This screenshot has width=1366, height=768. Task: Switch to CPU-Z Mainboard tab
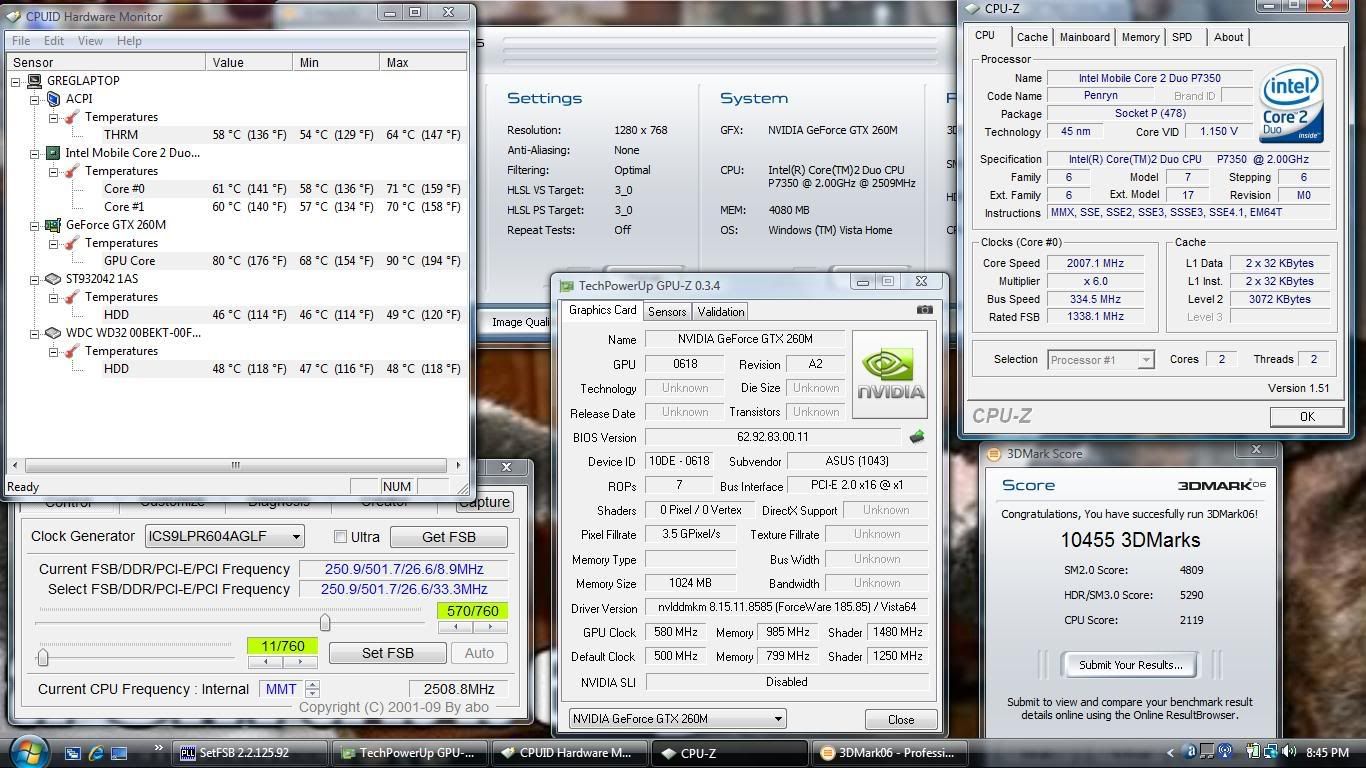click(1085, 37)
